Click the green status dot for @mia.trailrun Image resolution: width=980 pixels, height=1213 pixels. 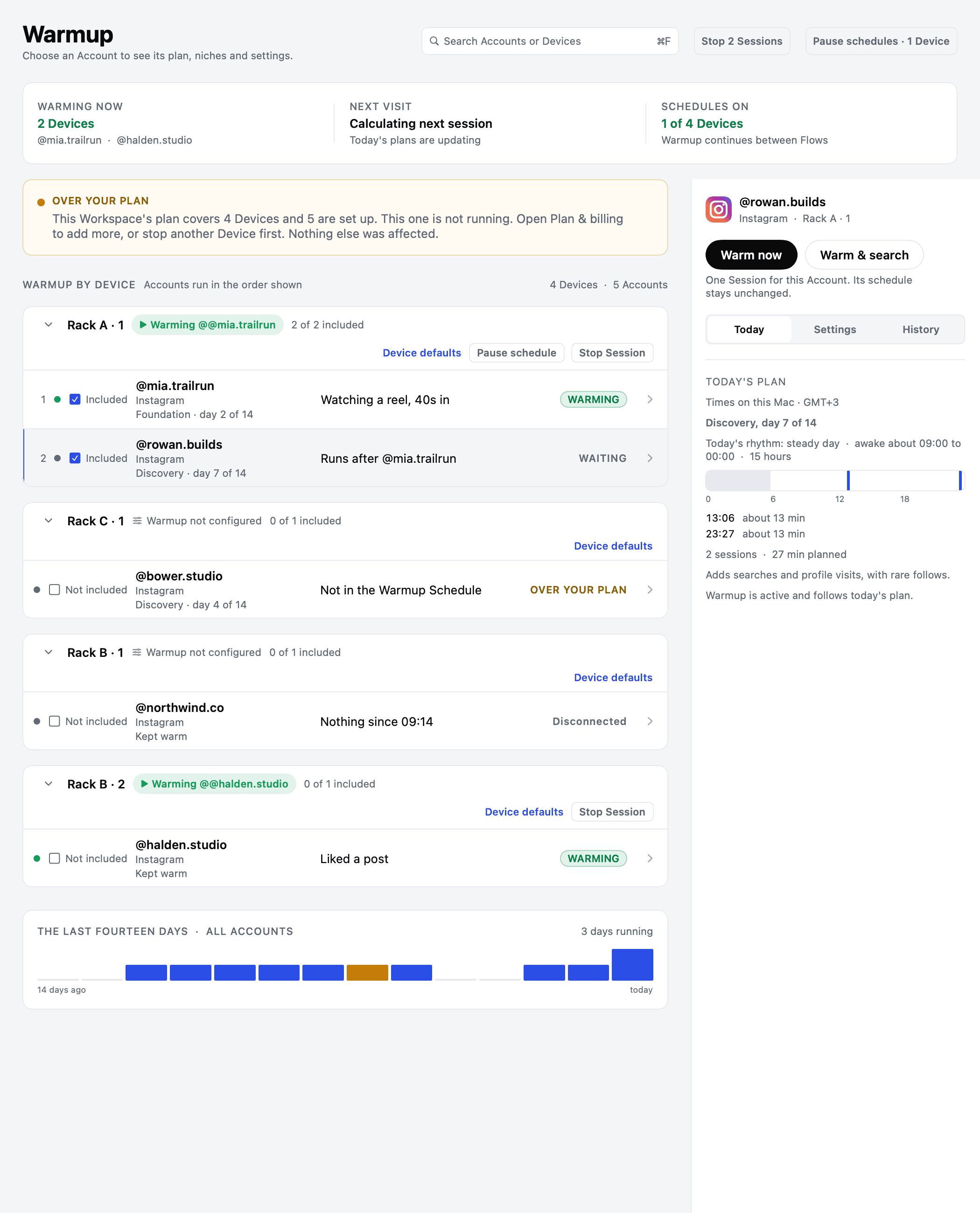pos(57,399)
